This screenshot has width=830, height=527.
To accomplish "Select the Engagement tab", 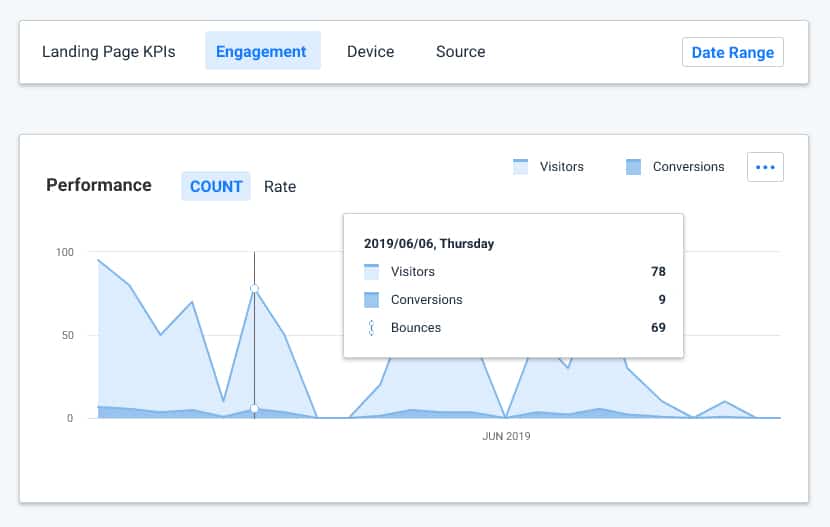I will [262, 51].
